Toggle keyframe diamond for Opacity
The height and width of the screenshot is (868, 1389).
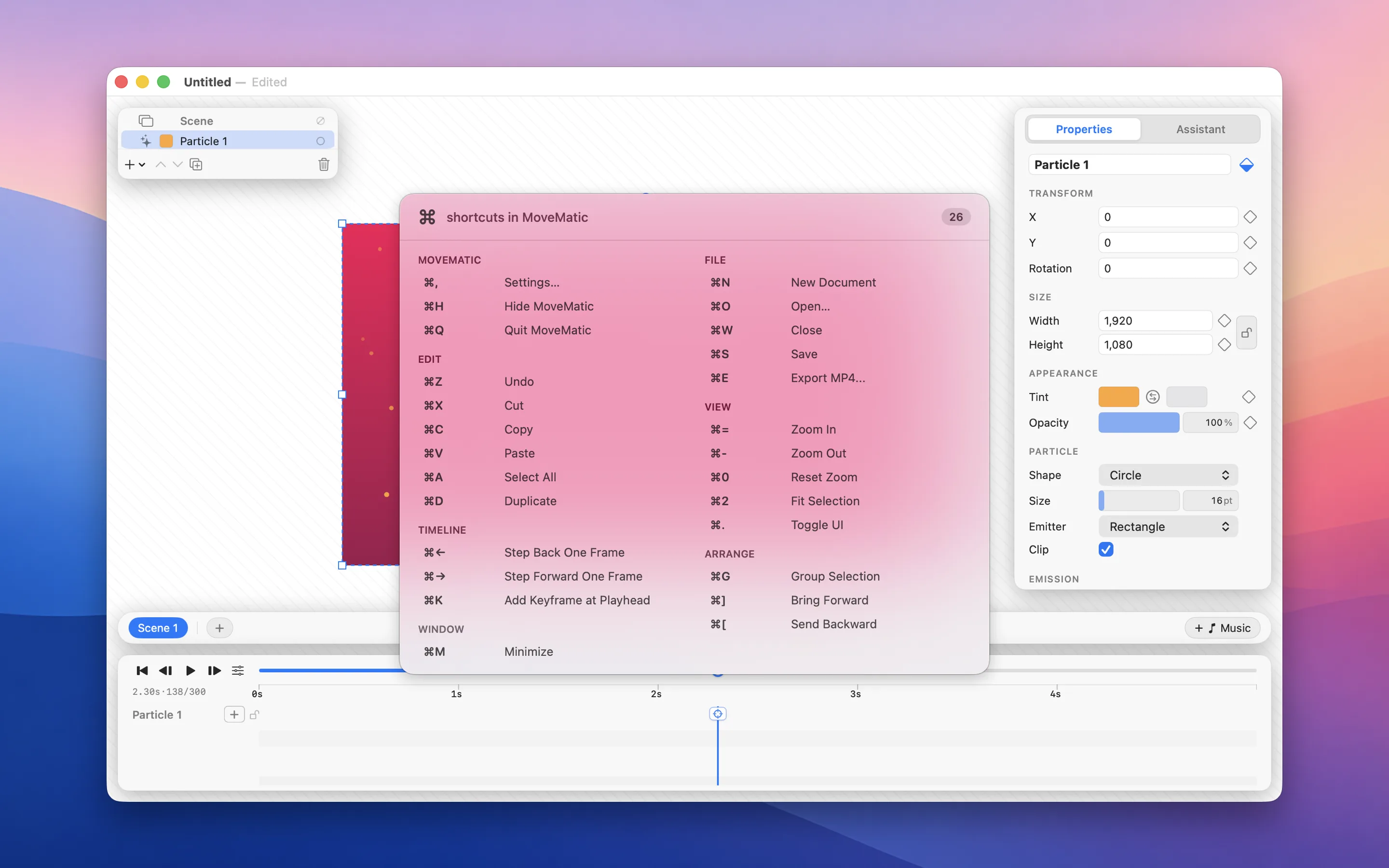pyautogui.click(x=1250, y=422)
